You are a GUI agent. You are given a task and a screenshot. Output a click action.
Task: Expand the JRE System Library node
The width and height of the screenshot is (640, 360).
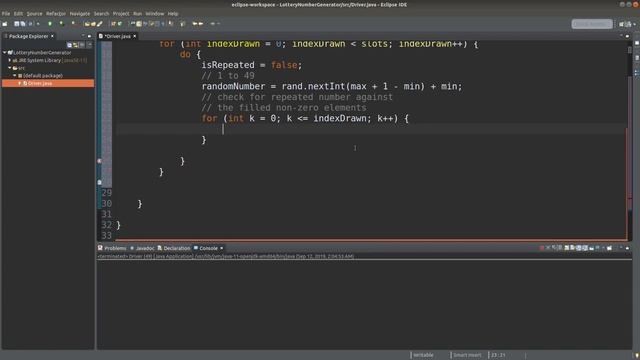click(x=10, y=60)
